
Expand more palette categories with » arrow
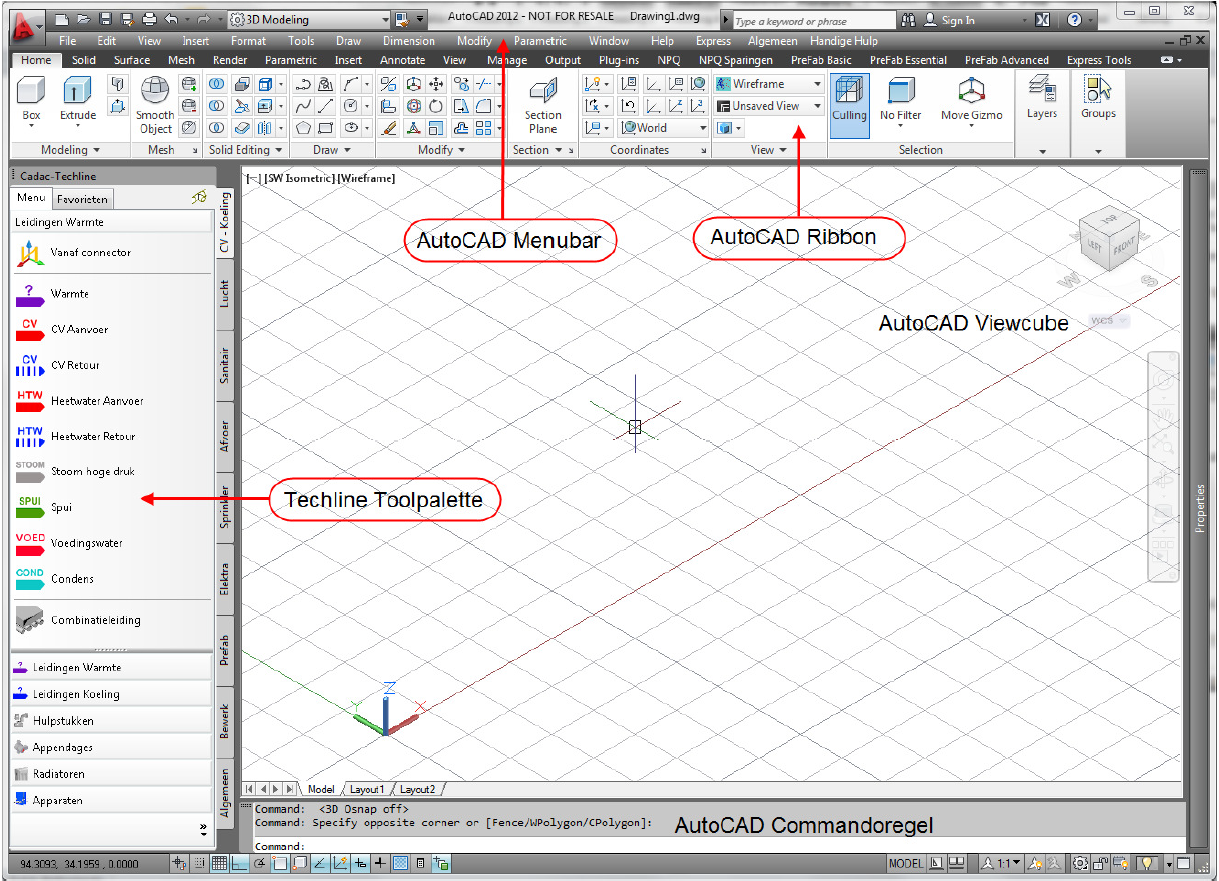[x=203, y=828]
